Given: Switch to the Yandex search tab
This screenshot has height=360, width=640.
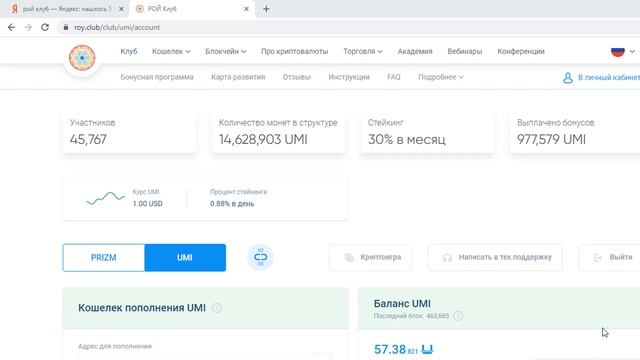Looking at the screenshot, I should tap(65, 9).
